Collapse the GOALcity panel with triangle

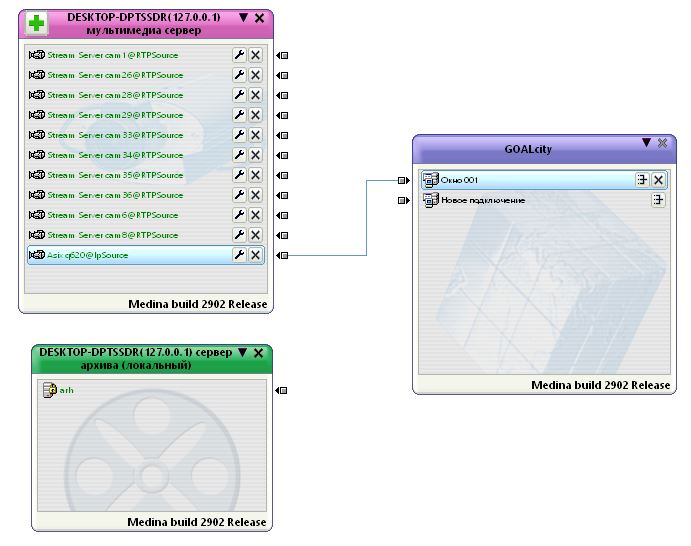pyautogui.click(x=646, y=142)
